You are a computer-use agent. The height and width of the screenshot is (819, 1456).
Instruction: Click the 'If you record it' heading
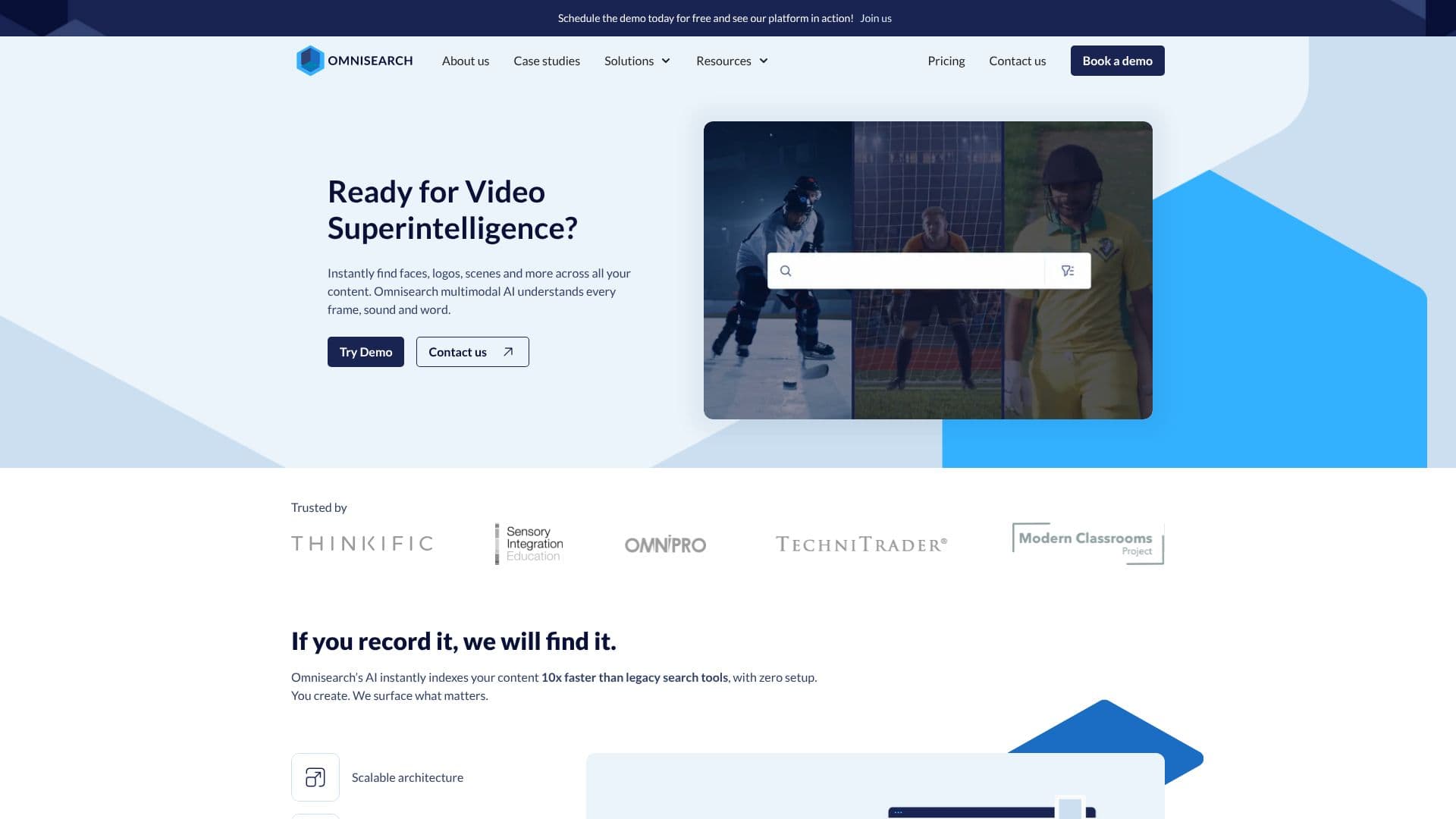[453, 642]
